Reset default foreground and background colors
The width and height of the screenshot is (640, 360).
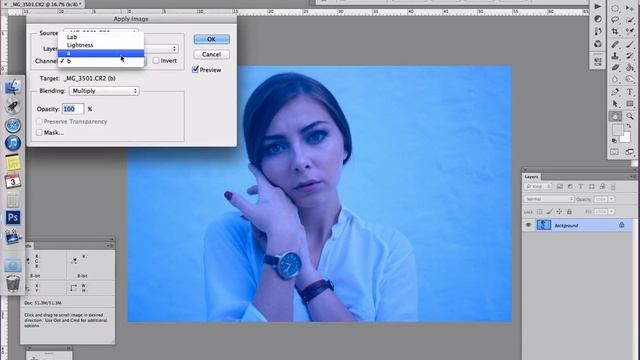coord(614,141)
